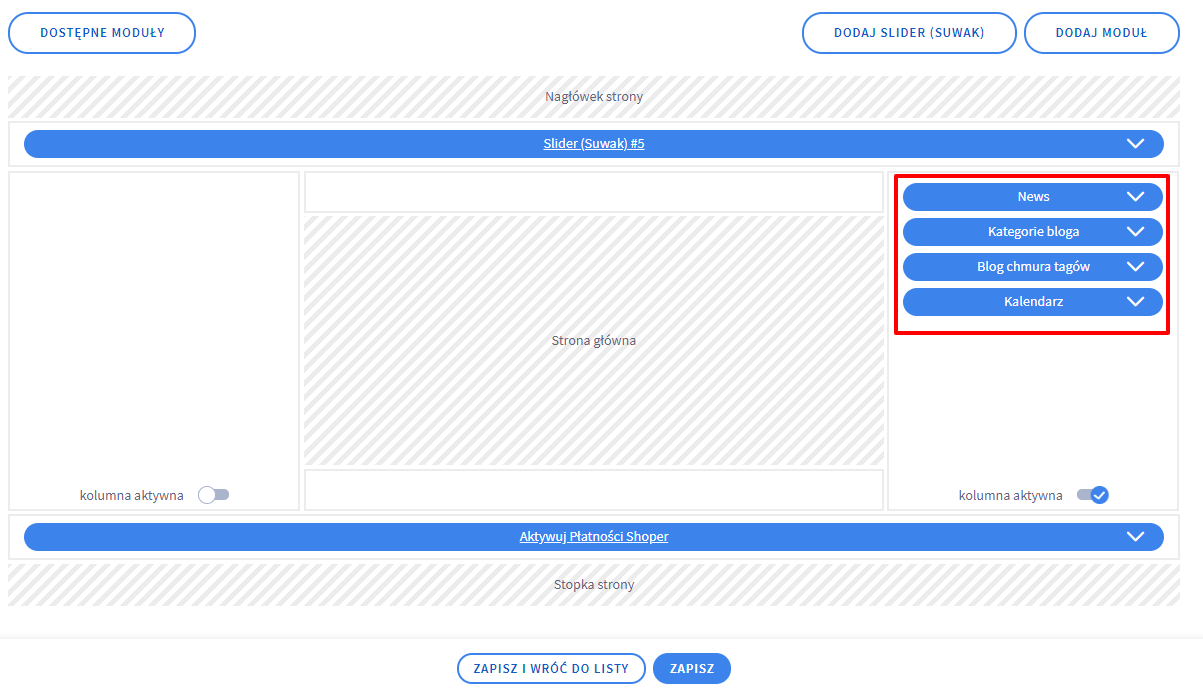The image size is (1203, 688).
Task: Expand the Blog chmura tagów chevron
Action: tap(1135, 267)
